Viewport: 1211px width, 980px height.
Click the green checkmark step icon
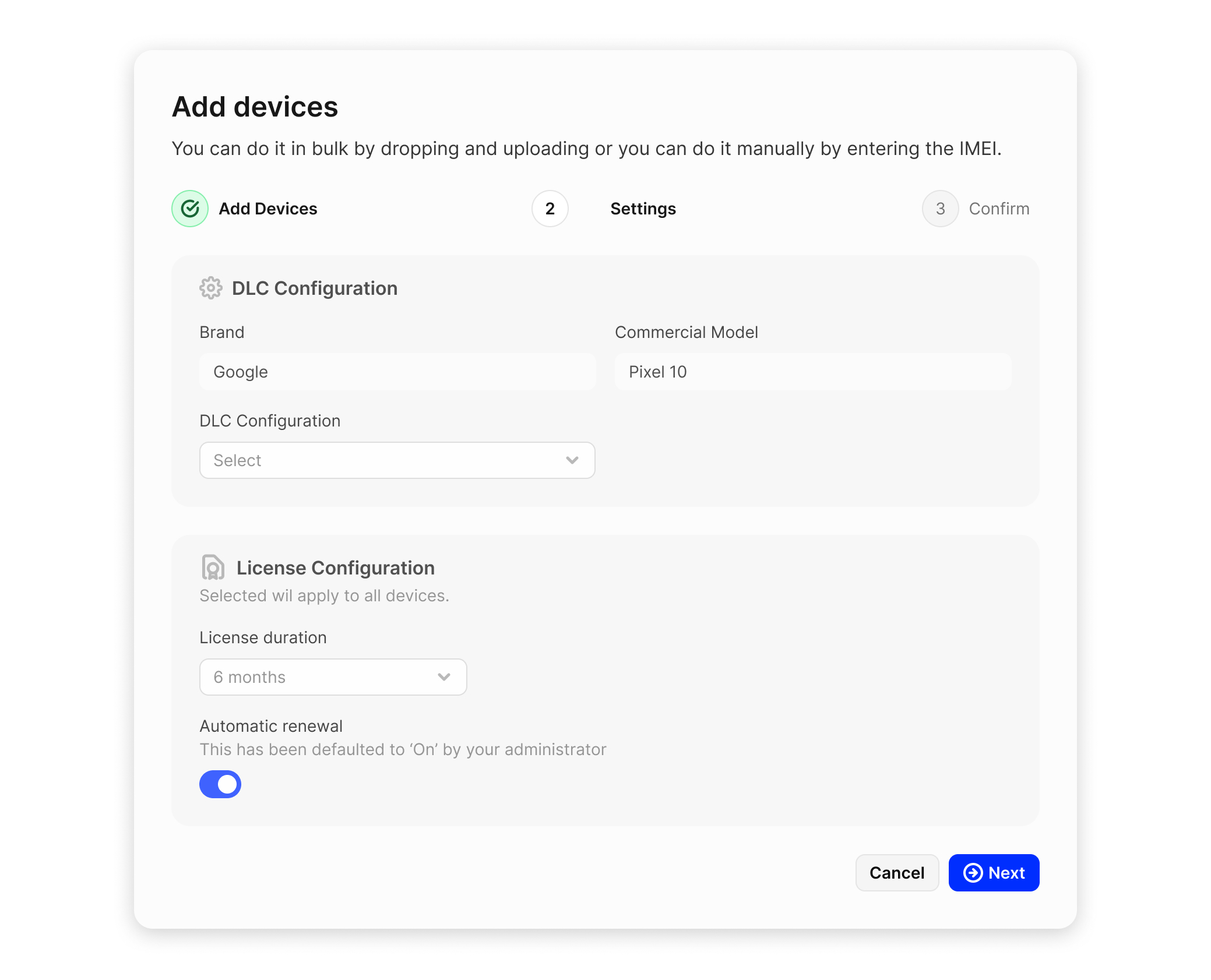pos(190,209)
